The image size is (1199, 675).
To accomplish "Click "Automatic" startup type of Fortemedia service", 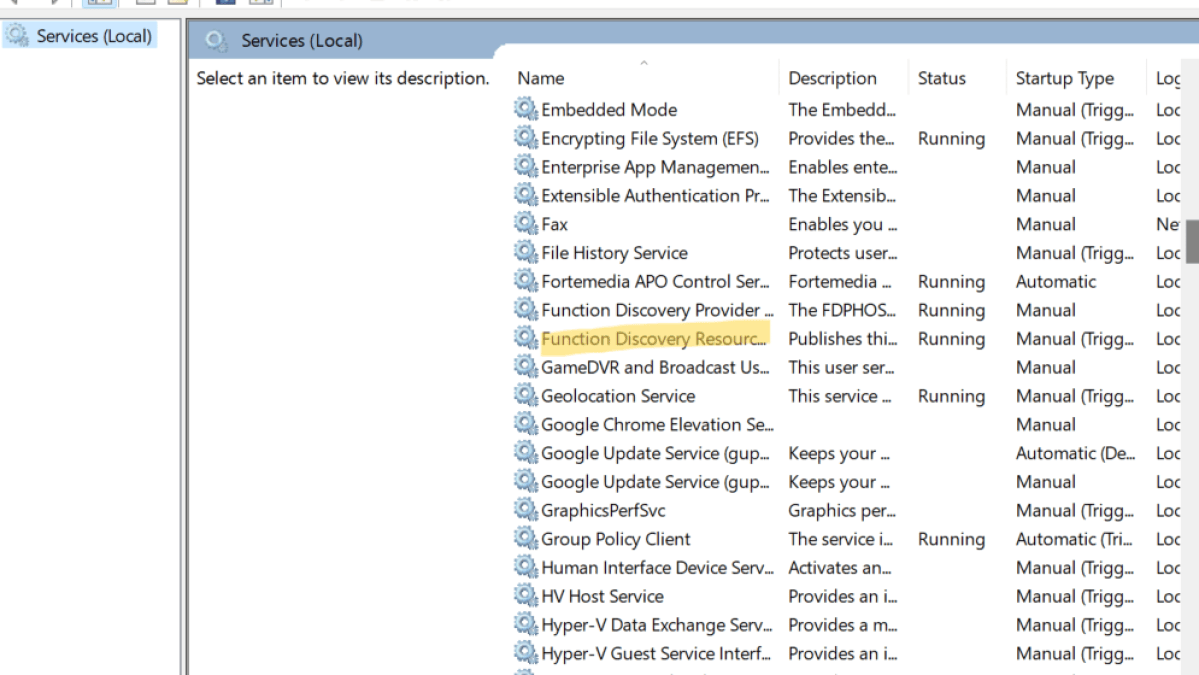I will [1055, 281].
